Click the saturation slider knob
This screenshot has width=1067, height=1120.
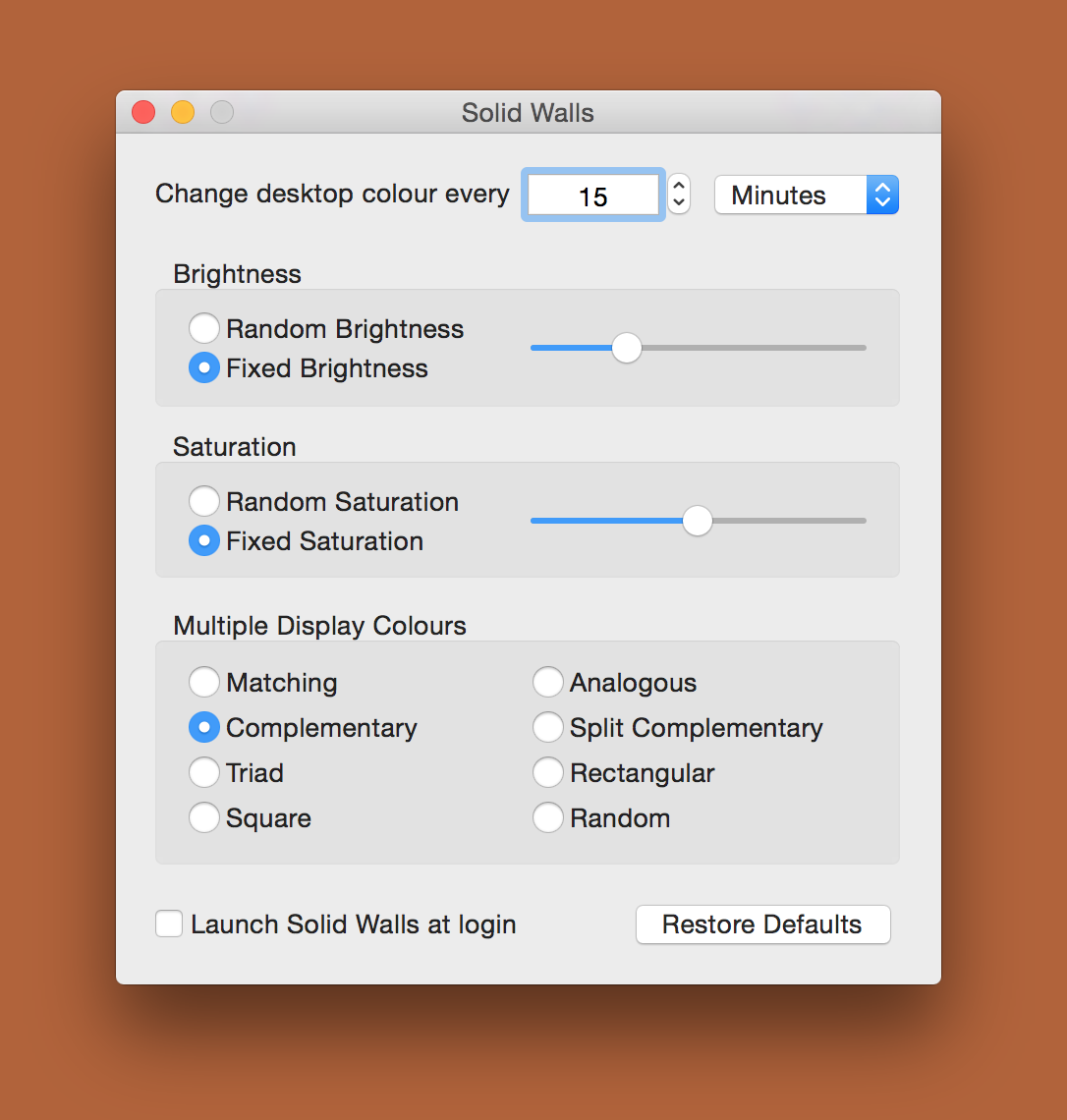pos(697,521)
